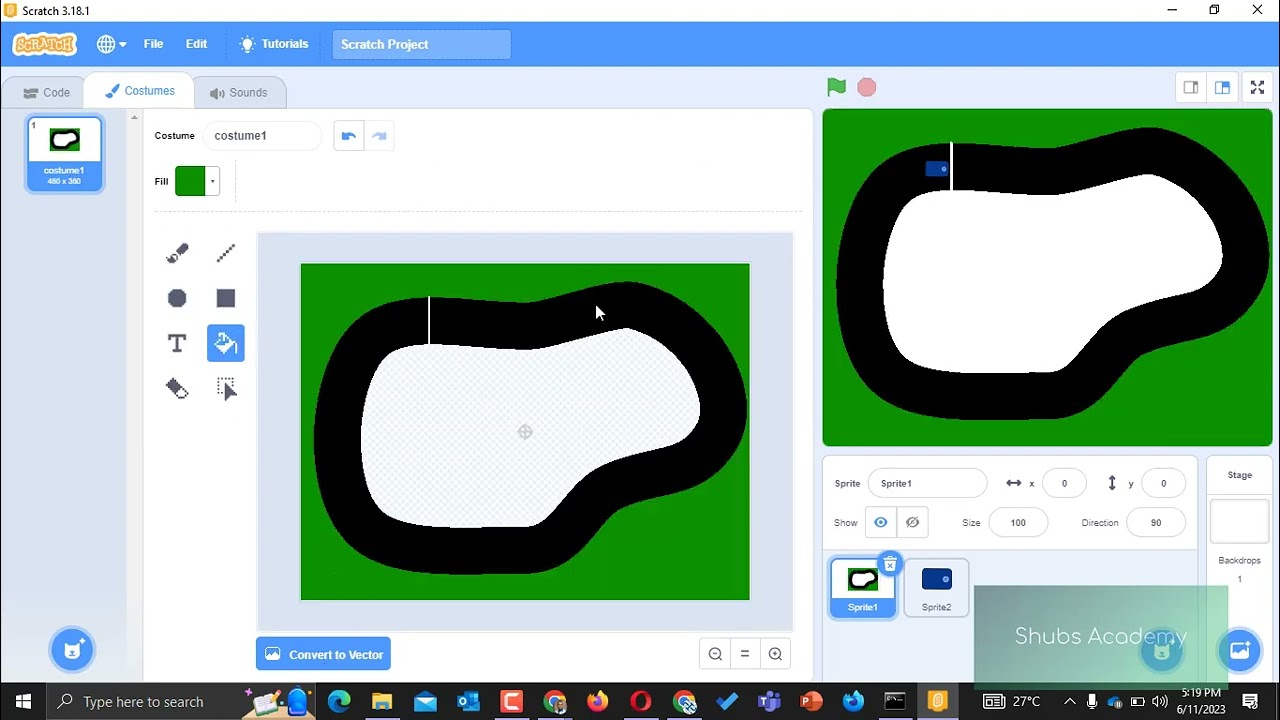Image resolution: width=1280 pixels, height=720 pixels.
Task: Hide the sprite with crossed-eye icon
Action: click(912, 522)
